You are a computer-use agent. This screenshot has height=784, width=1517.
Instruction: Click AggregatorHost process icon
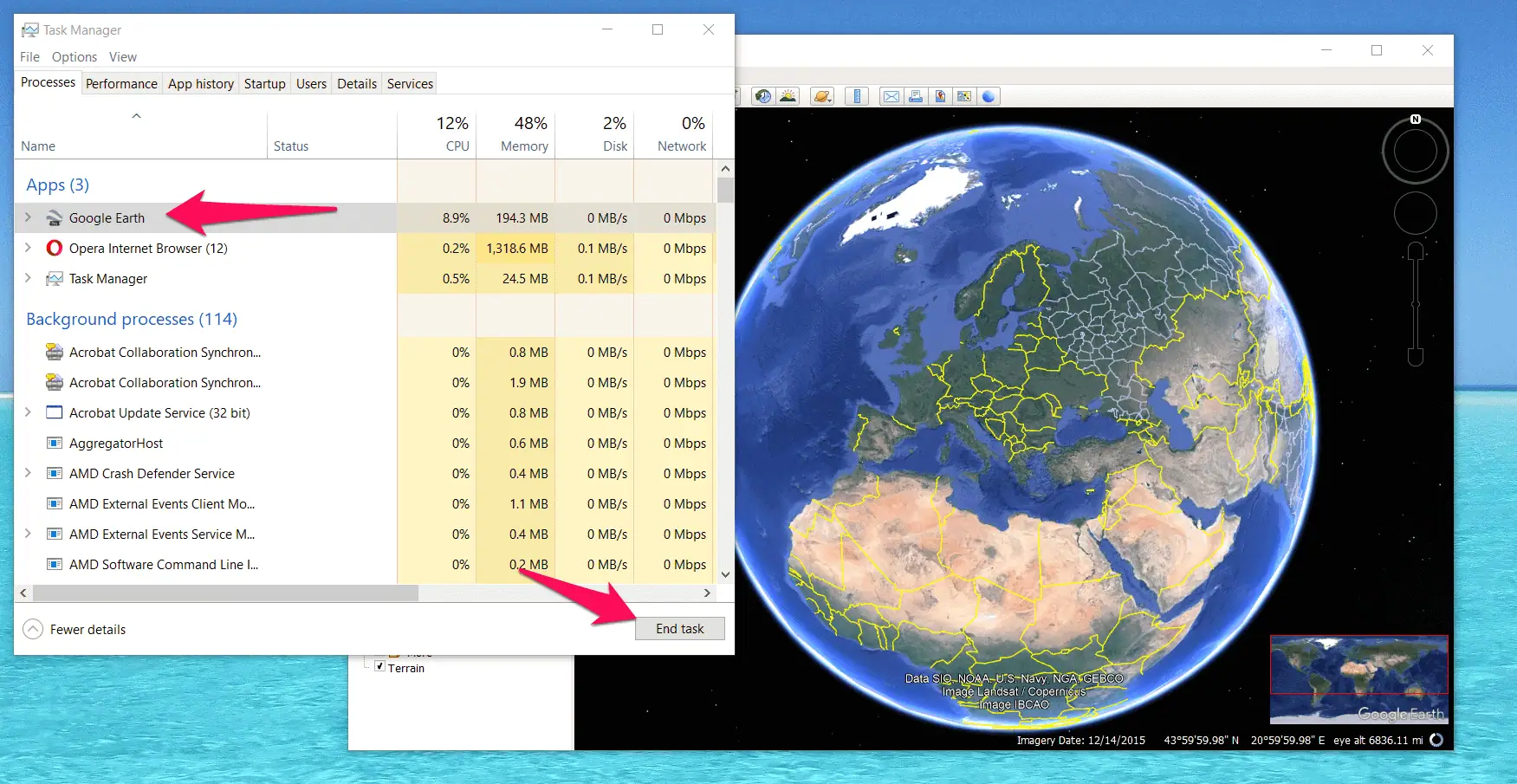54,443
